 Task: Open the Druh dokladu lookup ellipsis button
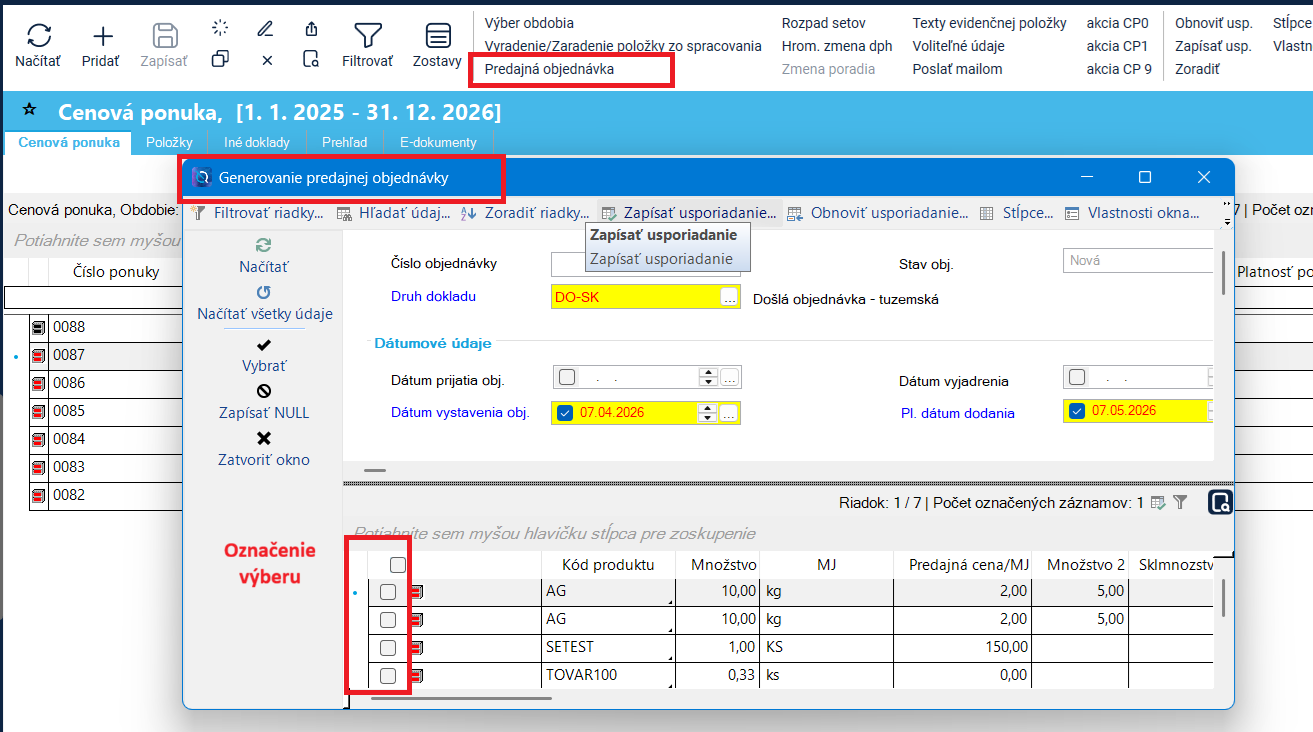click(729, 298)
